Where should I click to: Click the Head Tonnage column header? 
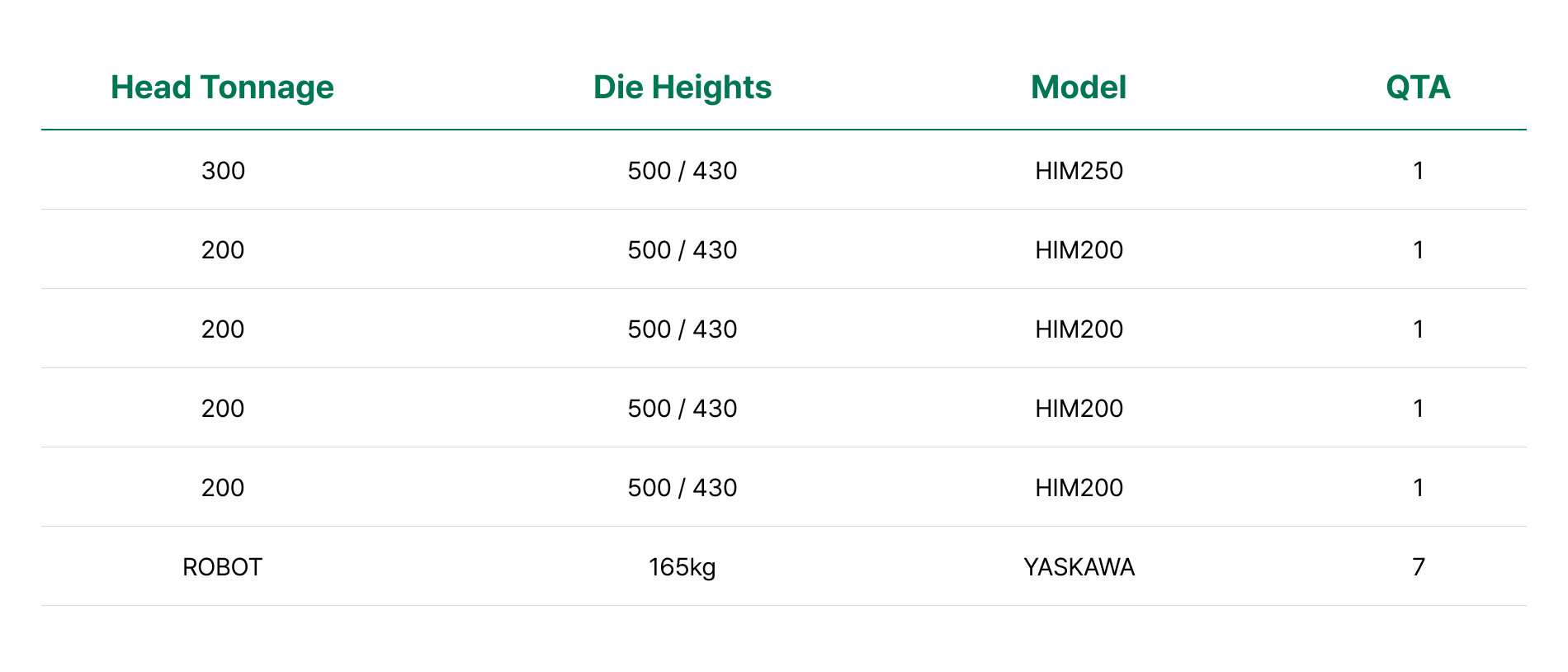[222, 88]
